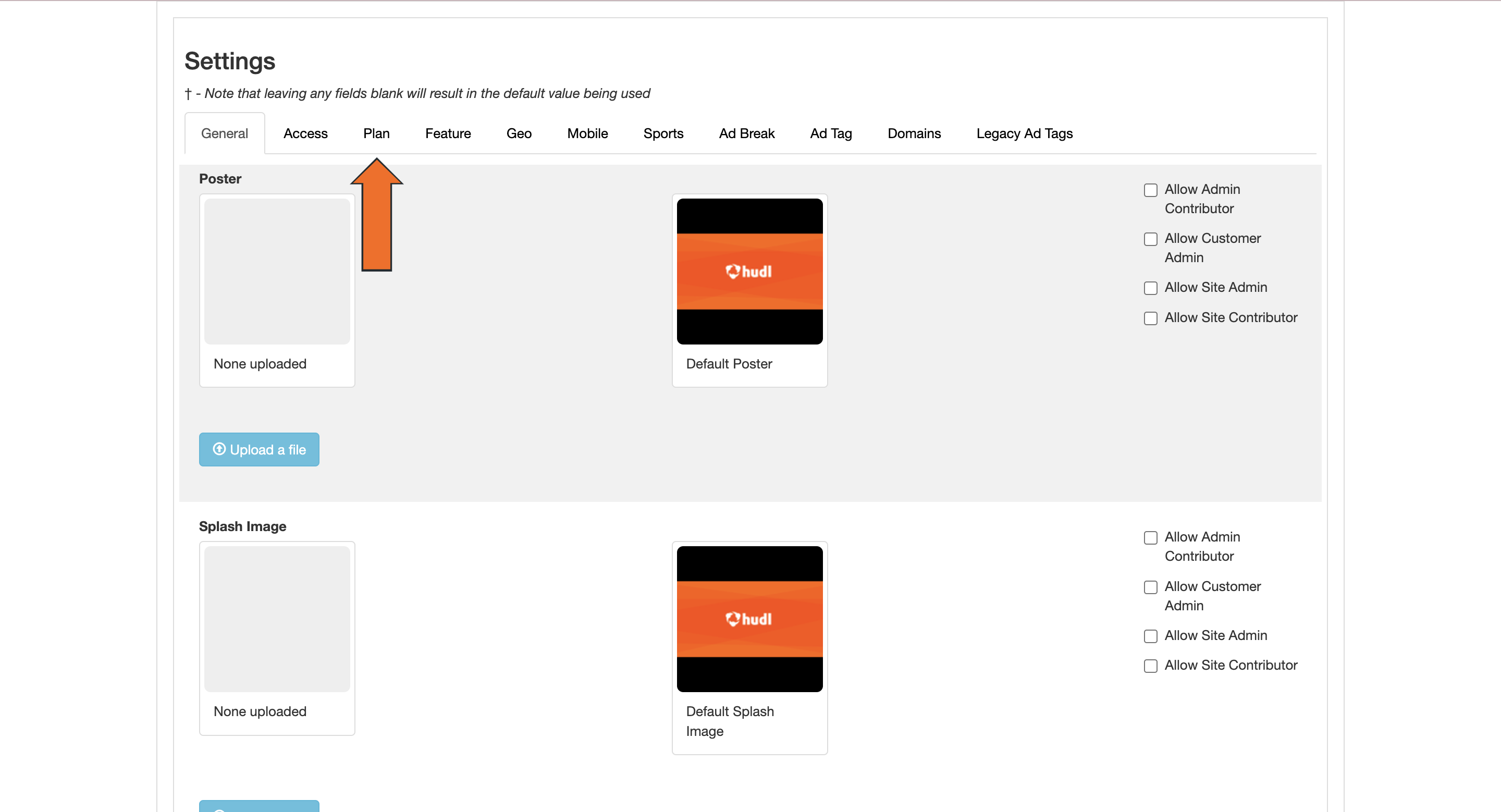Check Splash Image Allow Customer Admin
This screenshot has width=1501, height=812.
point(1150,587)
